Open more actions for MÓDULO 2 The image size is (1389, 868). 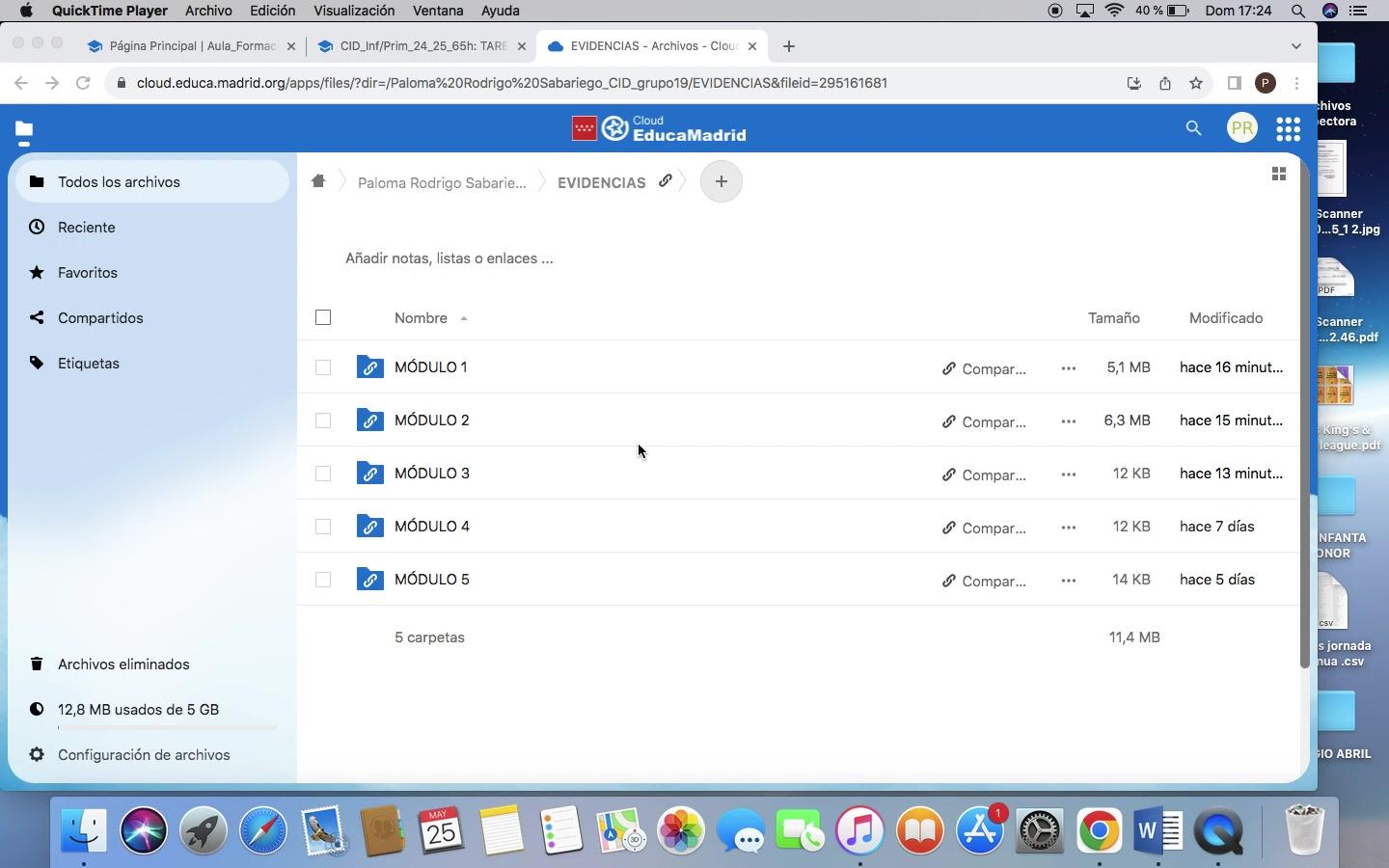pos(1068,421)
